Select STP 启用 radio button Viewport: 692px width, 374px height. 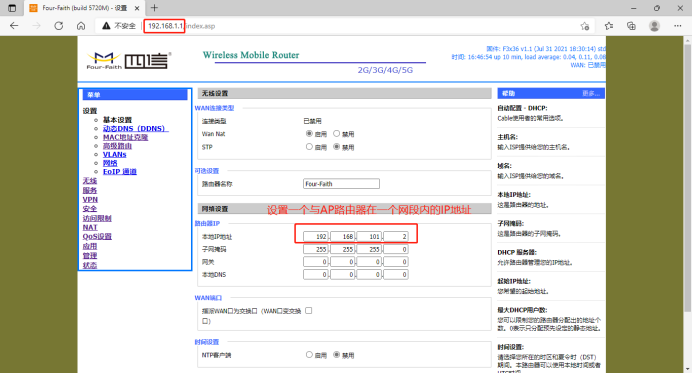[309, 147]
